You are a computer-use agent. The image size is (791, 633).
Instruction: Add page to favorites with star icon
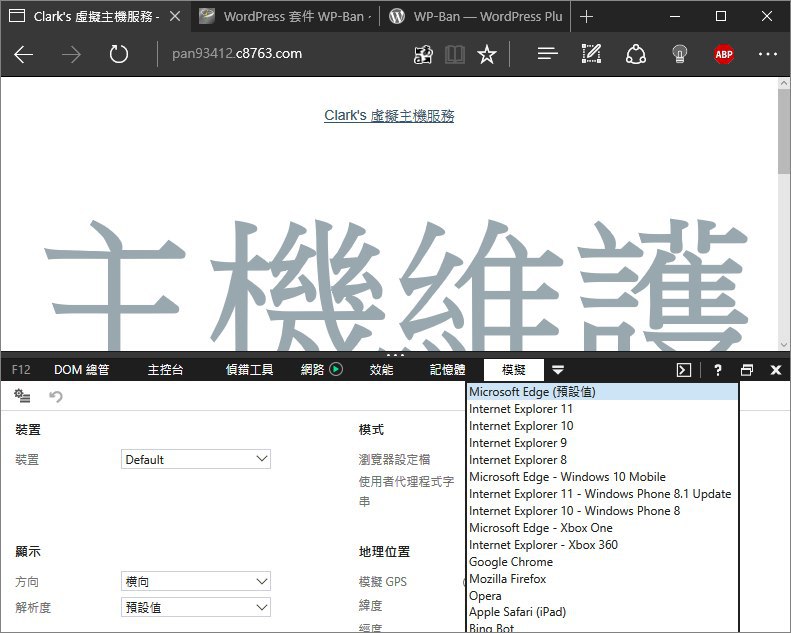click(487, 54)
